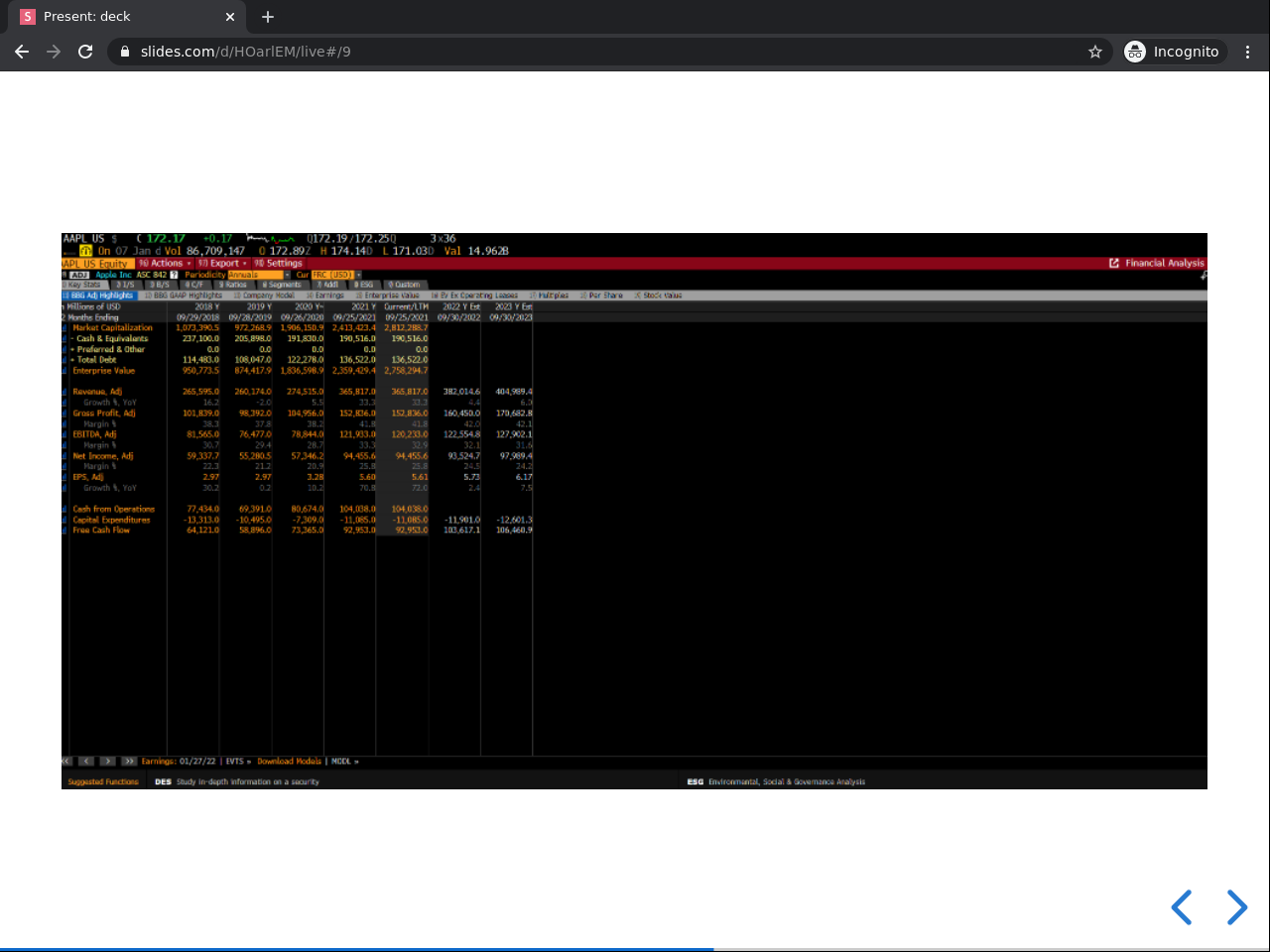Viewport: 1270px width, 952px height.
Task: Click the chart icon beside Gross Profit, Adj
Action: pos(64,413)
